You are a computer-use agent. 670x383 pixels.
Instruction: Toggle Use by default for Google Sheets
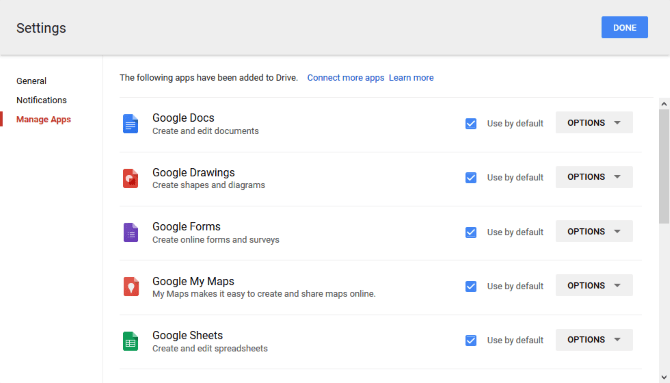[x=470, y=340]
